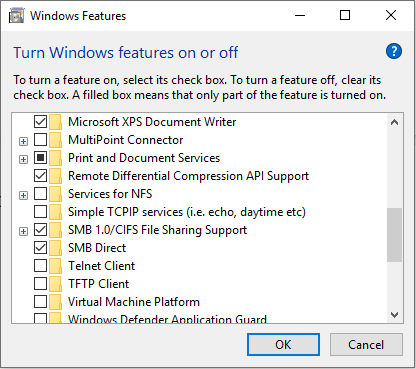The height and width of the screenshot is (369, 416).
Task: Click folder icon beside Microsoft XPS Document Writer
Action: [56, 122]
